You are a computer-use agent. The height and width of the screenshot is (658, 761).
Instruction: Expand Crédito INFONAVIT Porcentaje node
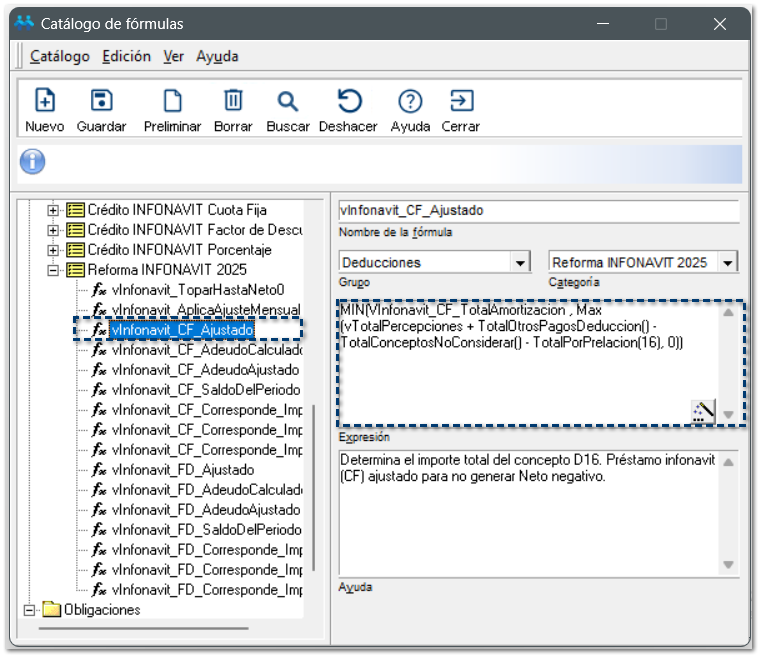54,250
